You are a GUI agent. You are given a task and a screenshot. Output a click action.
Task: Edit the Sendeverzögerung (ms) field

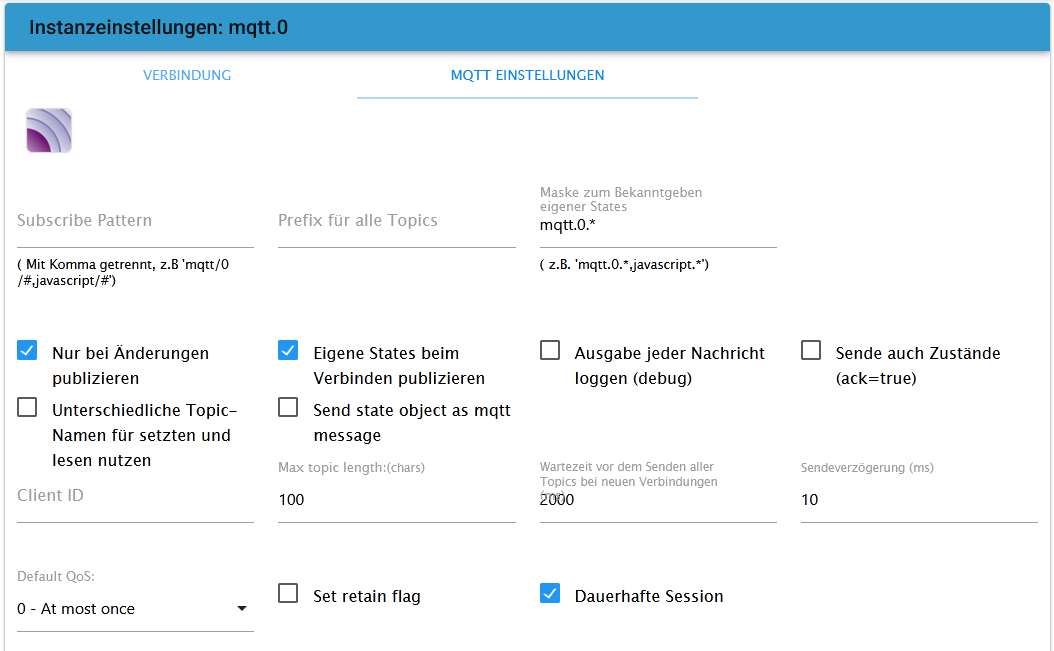(918, 500)
